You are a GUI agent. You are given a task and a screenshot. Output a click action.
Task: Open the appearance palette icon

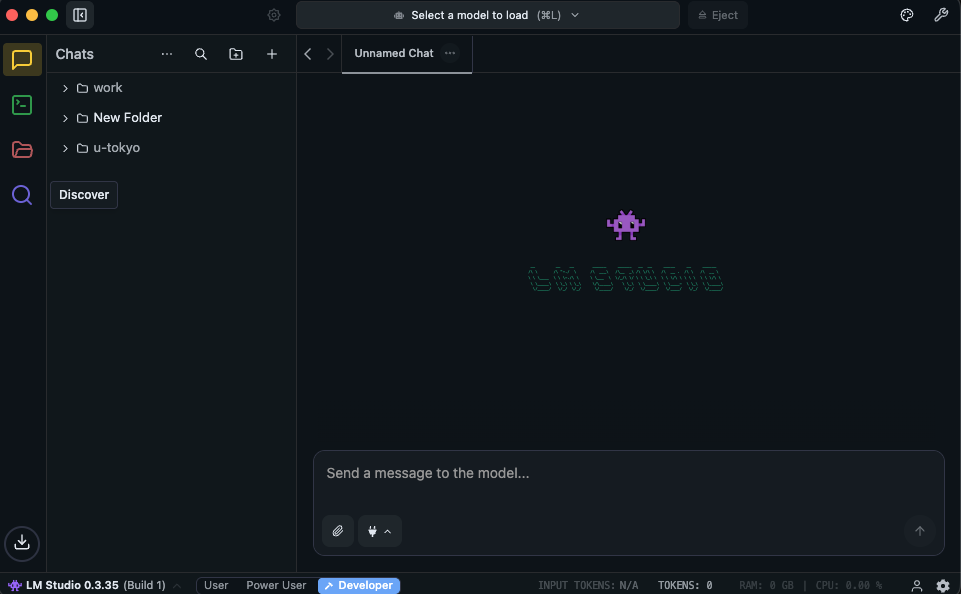point(906,15)
